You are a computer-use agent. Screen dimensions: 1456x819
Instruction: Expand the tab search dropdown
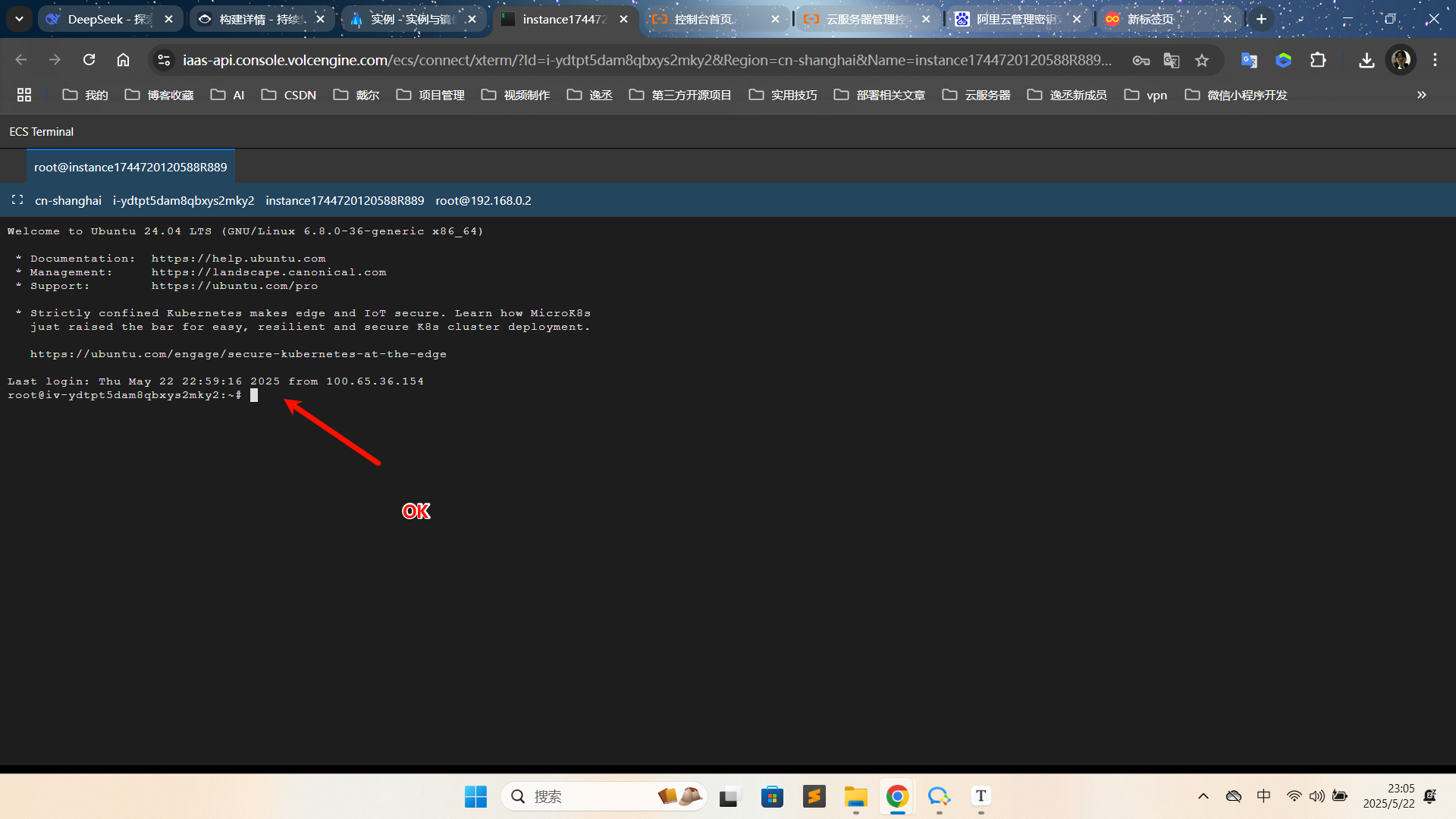[19, 19]
